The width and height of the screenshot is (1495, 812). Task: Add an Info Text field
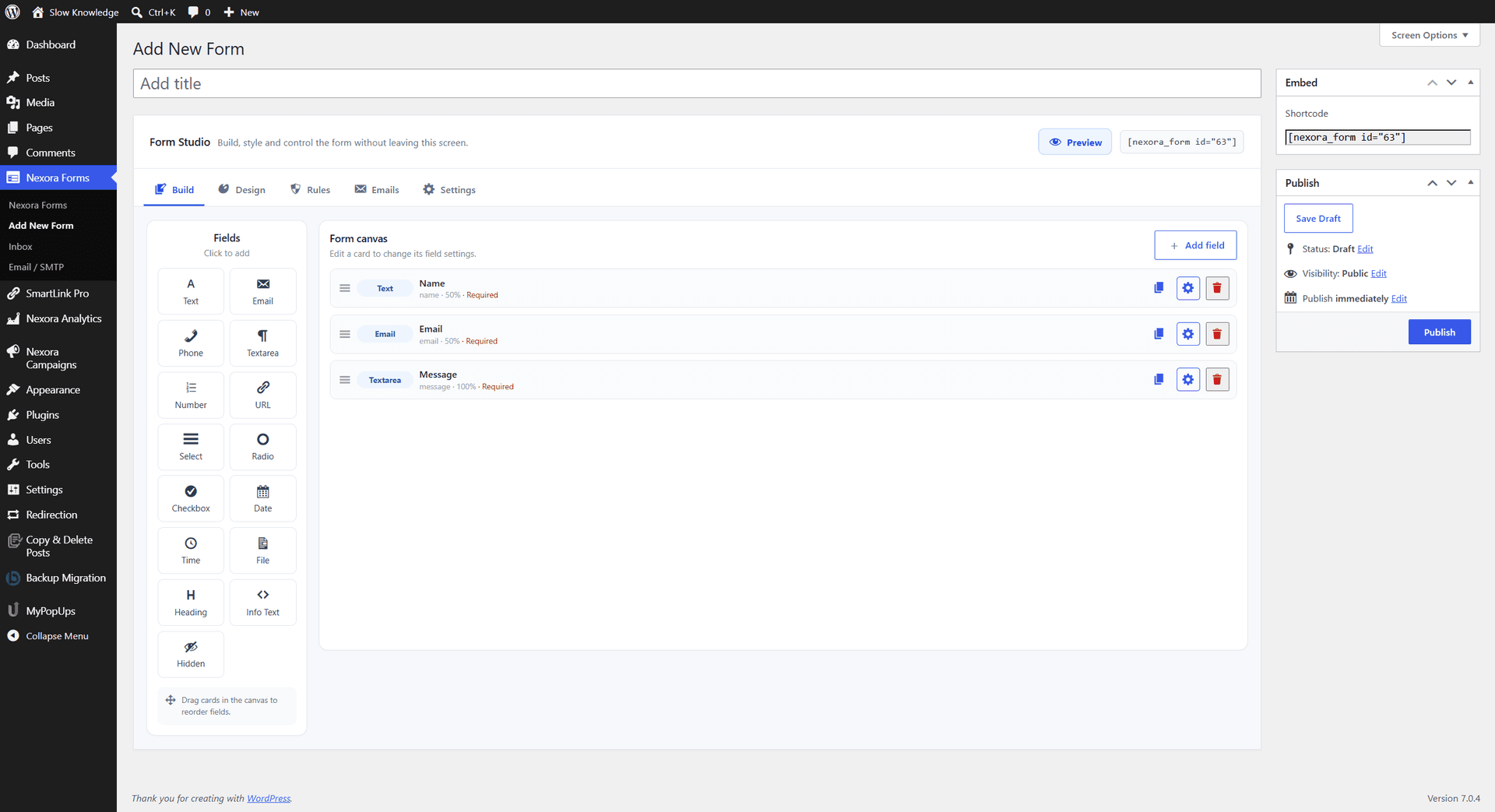coord(263,603)
